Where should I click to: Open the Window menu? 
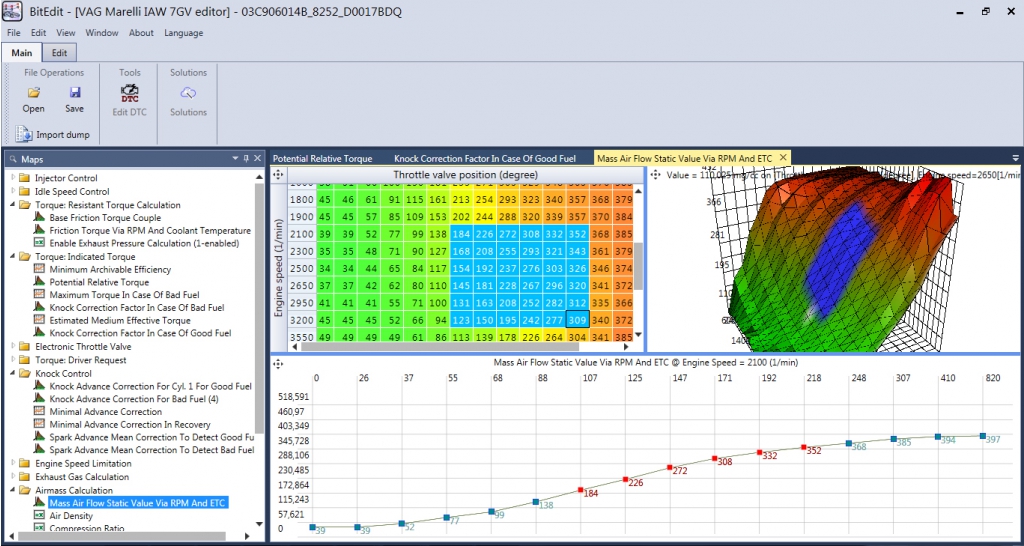click(x=102, y=33)
